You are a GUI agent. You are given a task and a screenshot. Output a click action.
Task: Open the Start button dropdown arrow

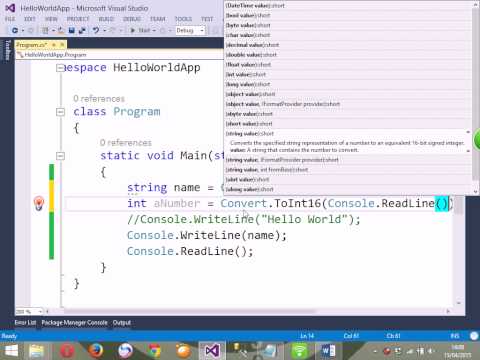click(x=154, y=31)
